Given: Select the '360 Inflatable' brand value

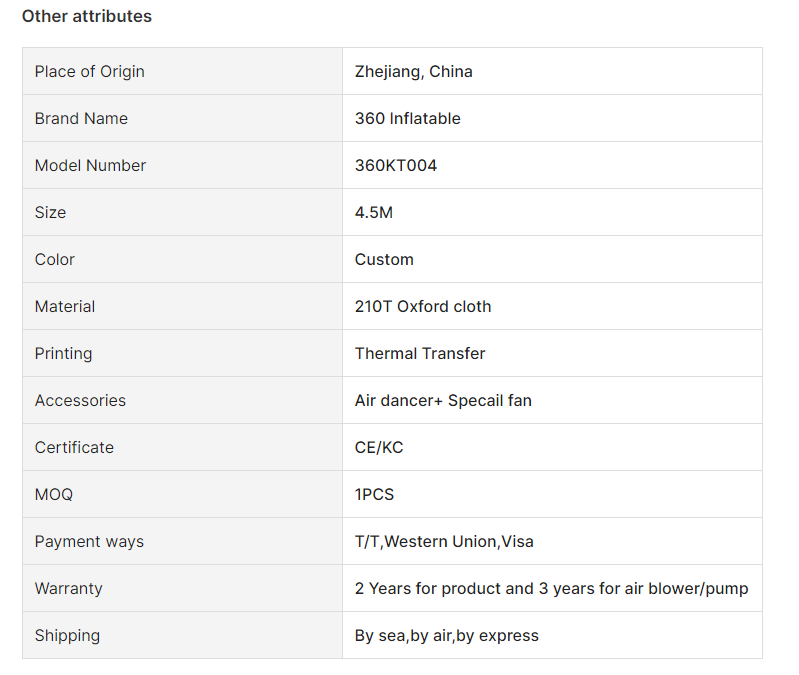Looking at the screenshot, I should coord(407,118).
